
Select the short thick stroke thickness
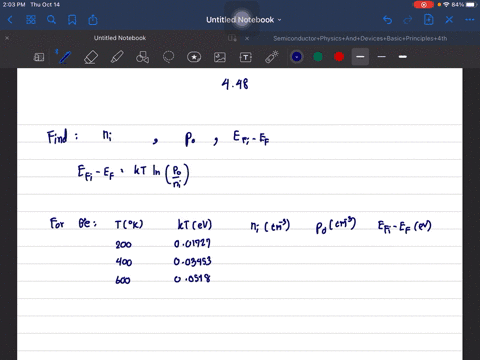403,57
